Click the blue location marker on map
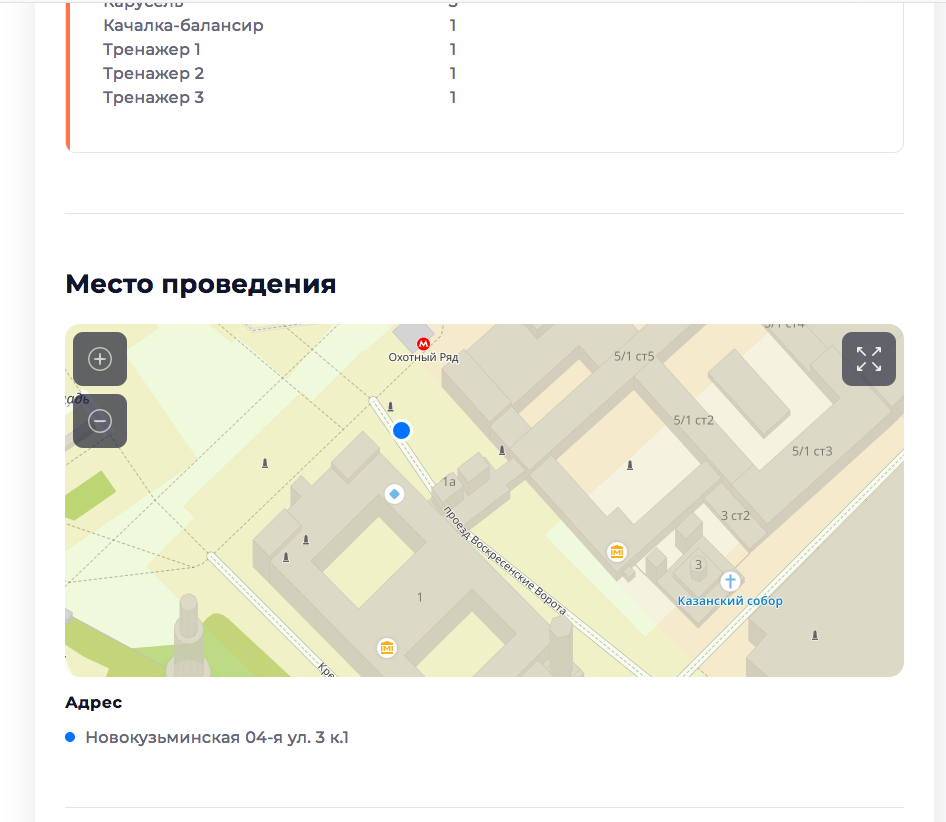Viewport: 946px width, 822px height. tap(401, 430)
